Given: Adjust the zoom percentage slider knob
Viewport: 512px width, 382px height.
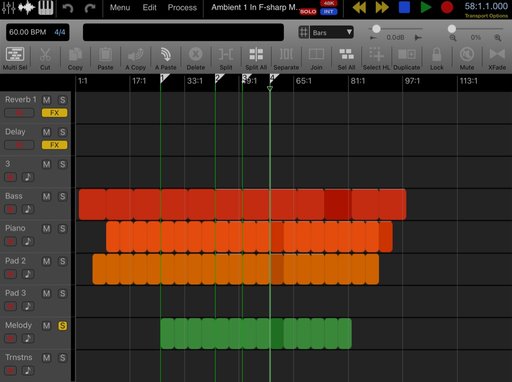Looking at the screenshot, I should pos(452,29).
